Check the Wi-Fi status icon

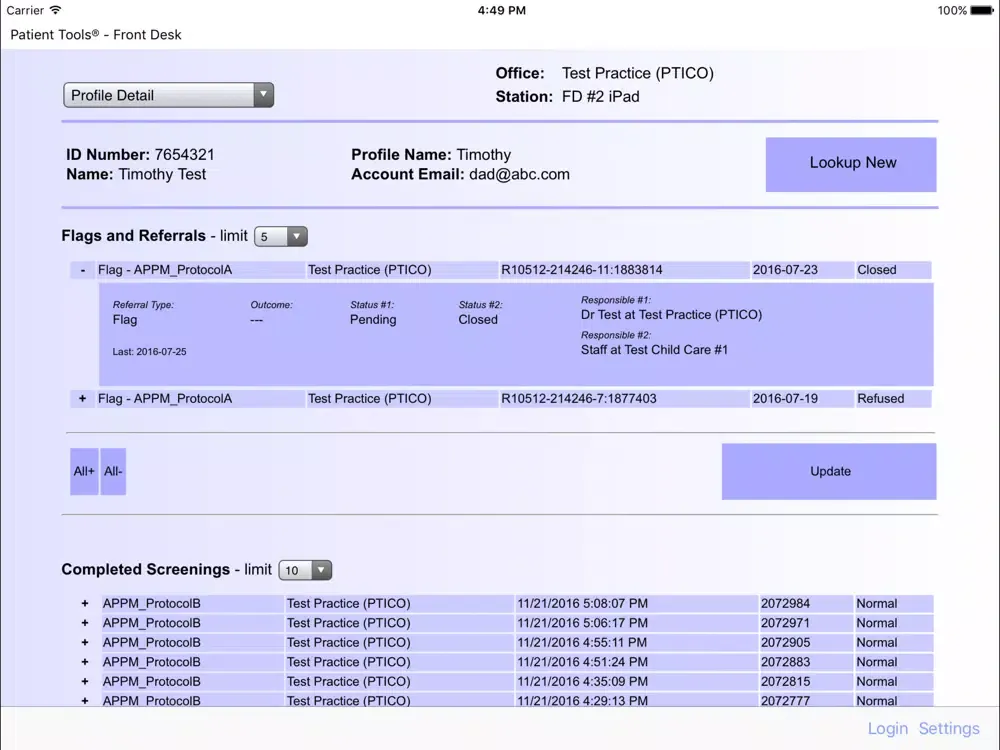coord(55,10)
